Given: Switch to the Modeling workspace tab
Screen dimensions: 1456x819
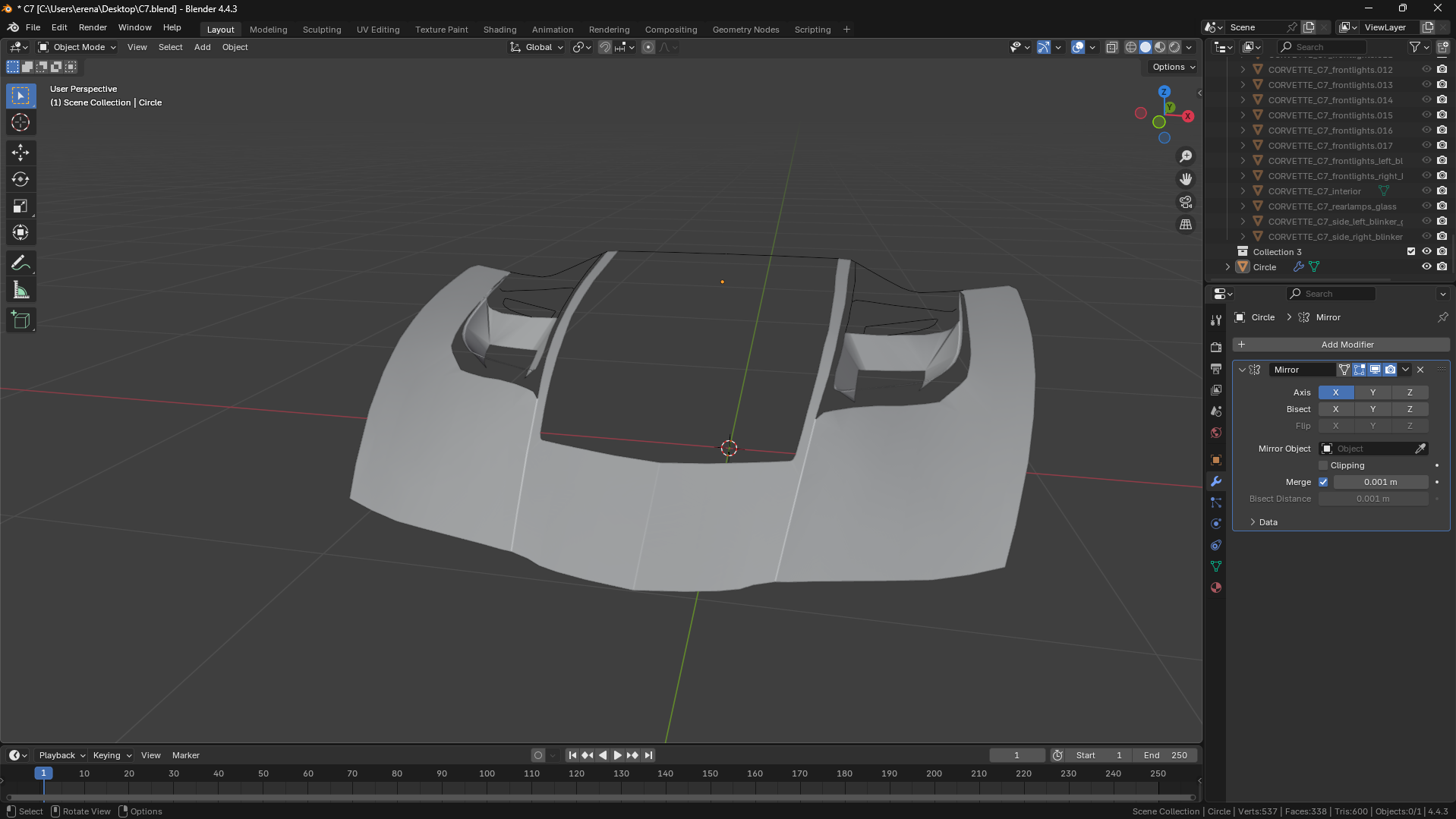Looking at the screenshot, I should tap(268, 30).
